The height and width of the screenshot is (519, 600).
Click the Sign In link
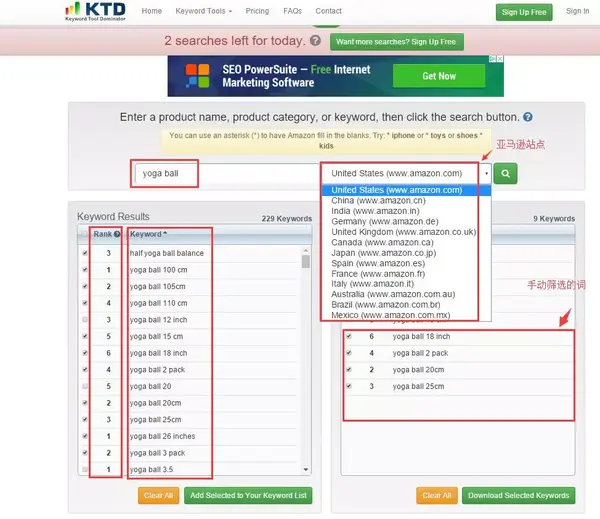point(577,11)
